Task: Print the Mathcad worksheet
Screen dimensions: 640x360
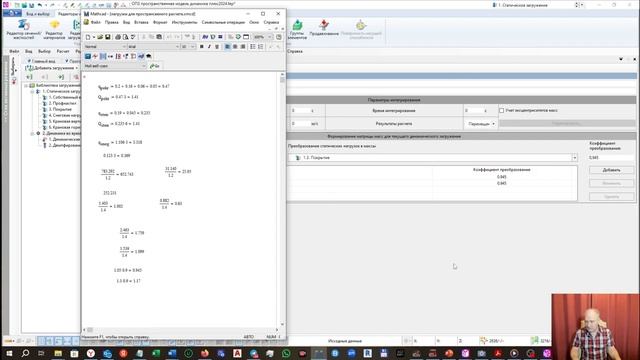Action: click(x=118, y=37)
